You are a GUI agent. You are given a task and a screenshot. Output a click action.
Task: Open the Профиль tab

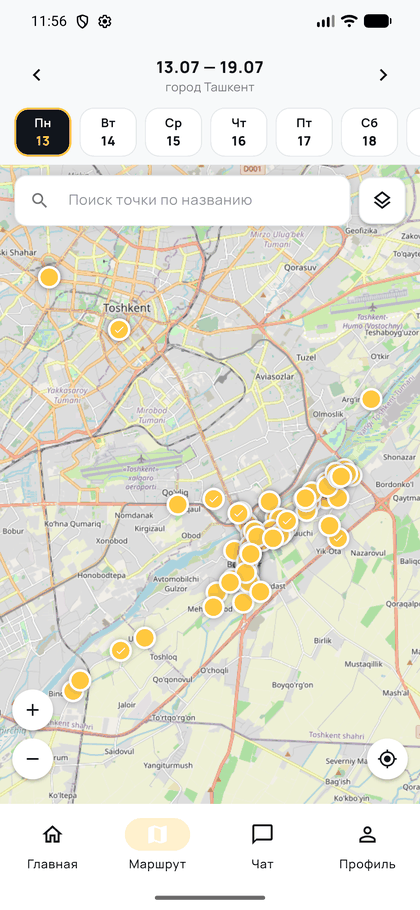point(367,847)
